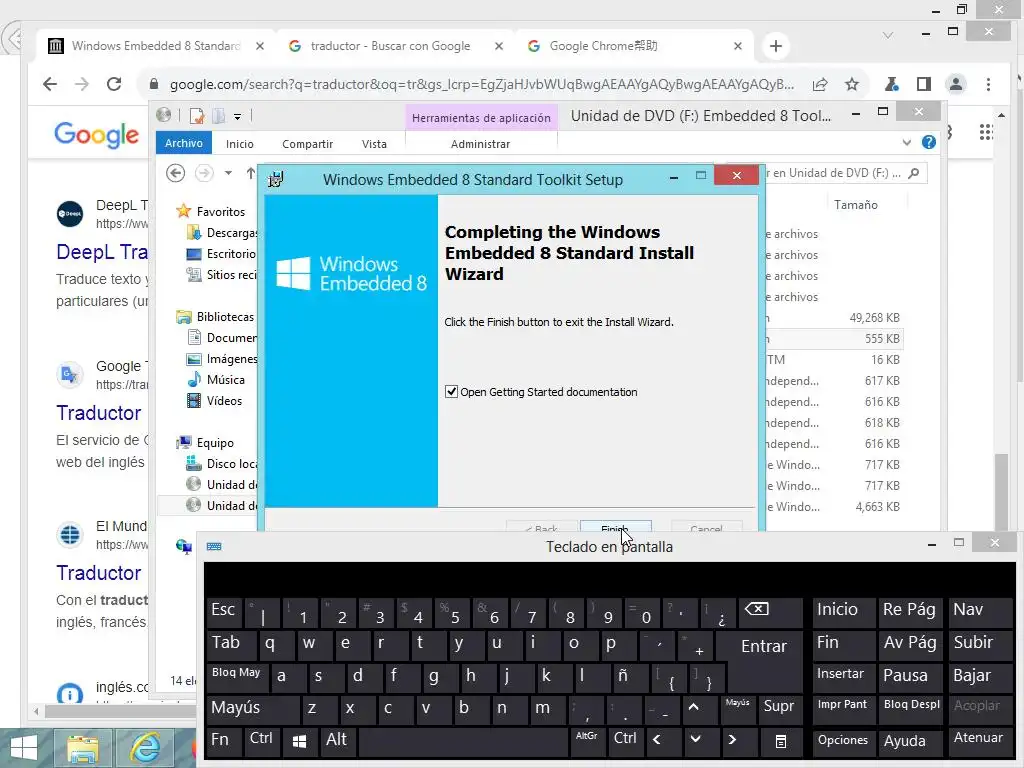Click the Chrome forward arrow
The height and width of the screenshot is (768, 1024).
pos(82,84)
